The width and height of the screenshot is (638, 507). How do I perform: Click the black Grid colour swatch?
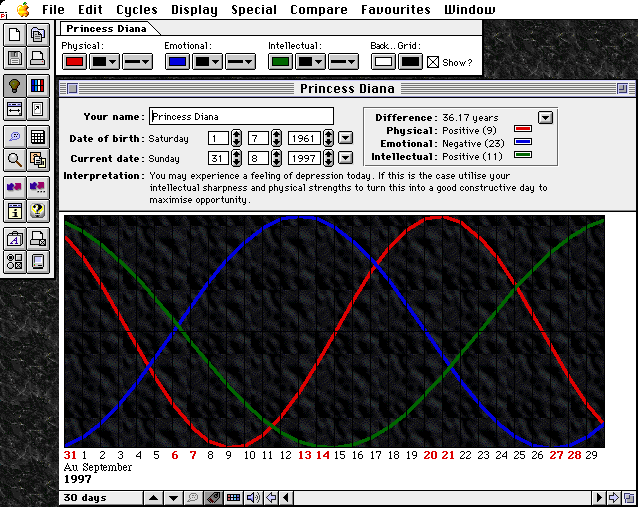[410, 62]
